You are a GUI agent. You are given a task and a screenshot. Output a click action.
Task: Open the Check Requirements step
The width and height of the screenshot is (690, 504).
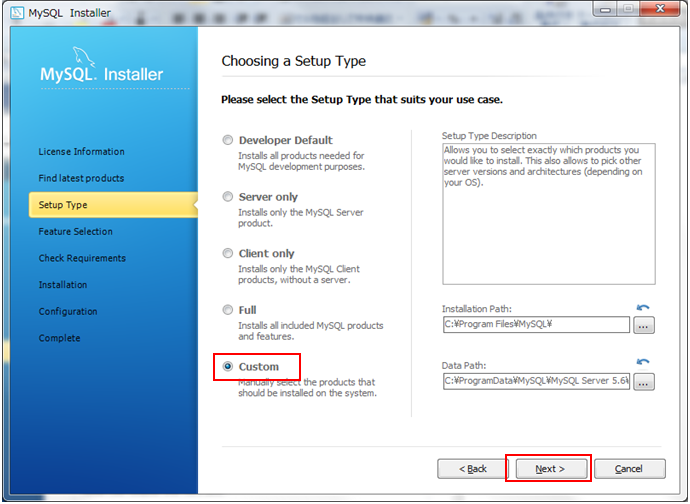pos(82,258)
